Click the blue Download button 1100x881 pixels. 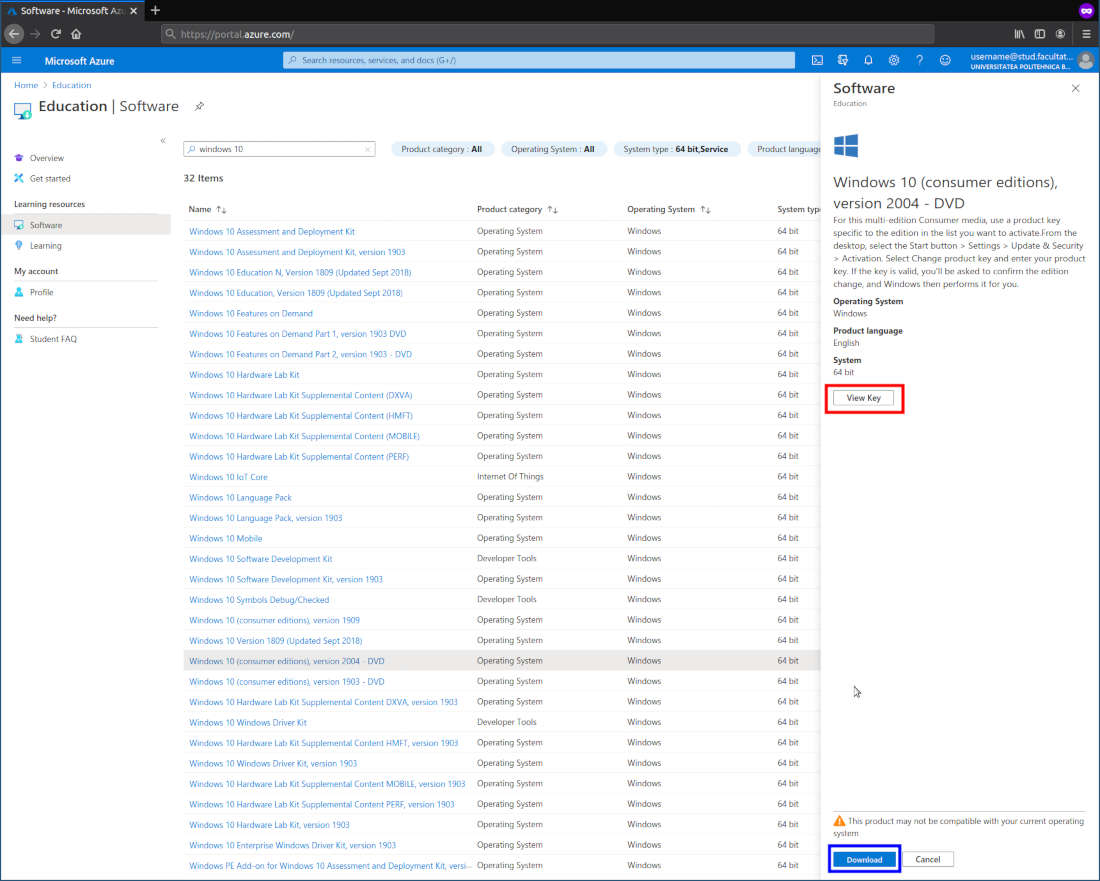[x=864, y=859]
